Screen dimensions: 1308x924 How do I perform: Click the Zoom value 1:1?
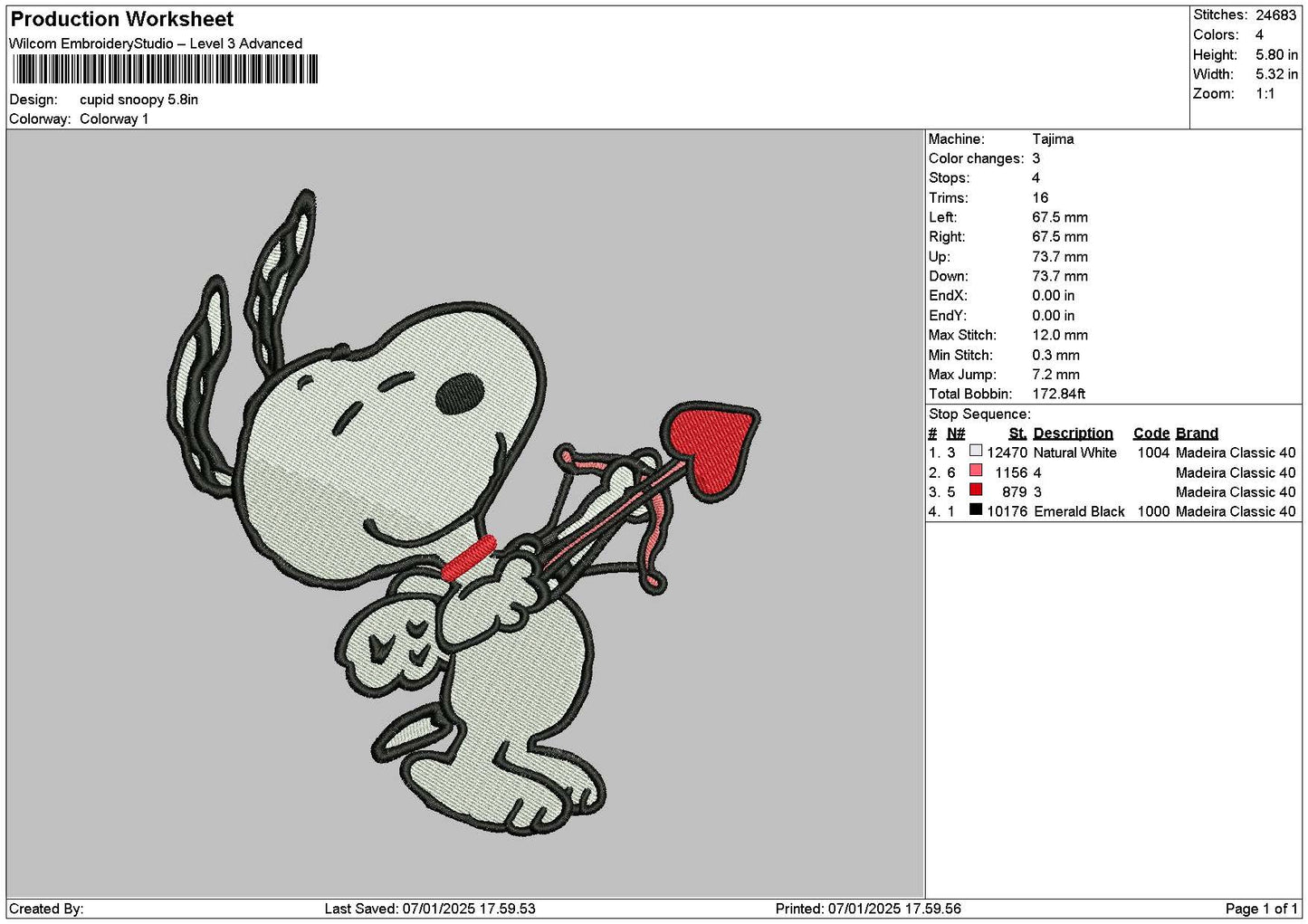[x=1265, y=94]
